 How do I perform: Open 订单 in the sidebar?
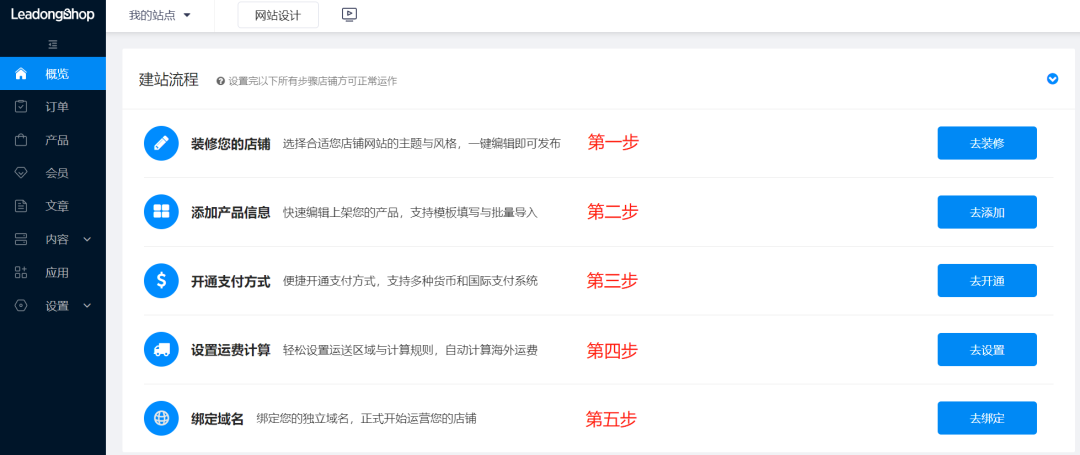pyautogui.click(x=56, y=107)
